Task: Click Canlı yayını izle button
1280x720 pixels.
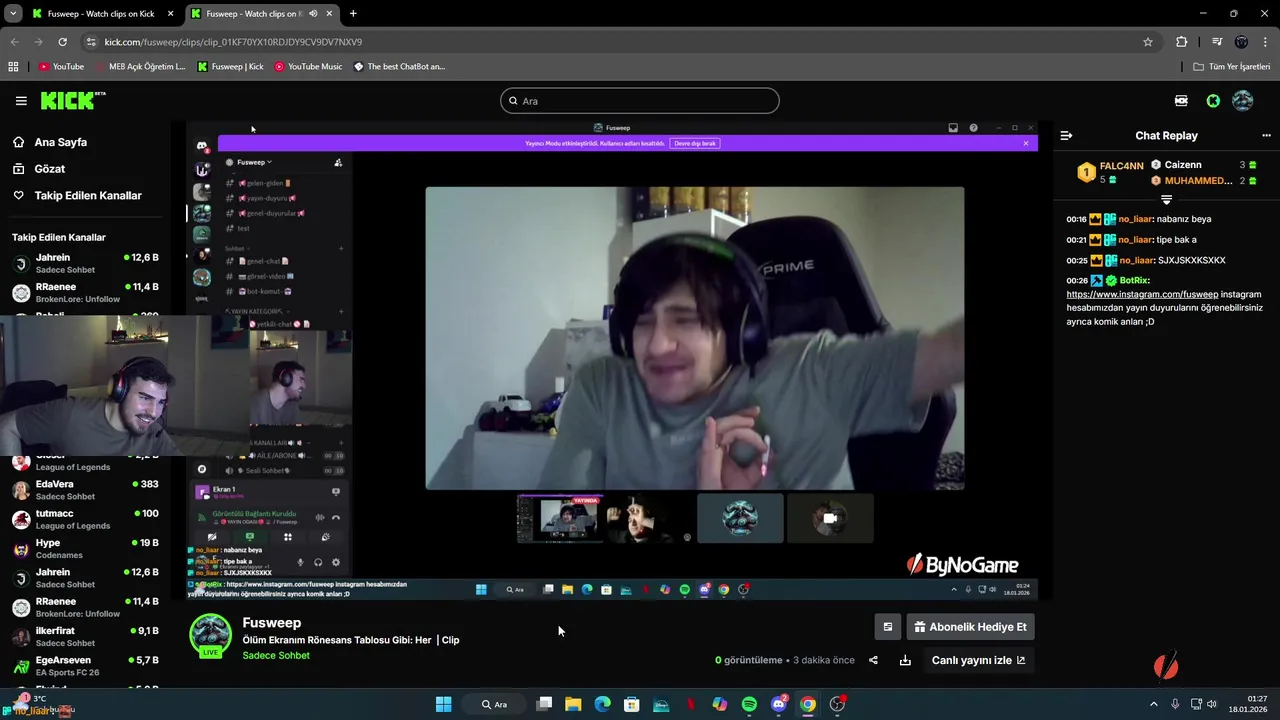Action: coord(979,660)
